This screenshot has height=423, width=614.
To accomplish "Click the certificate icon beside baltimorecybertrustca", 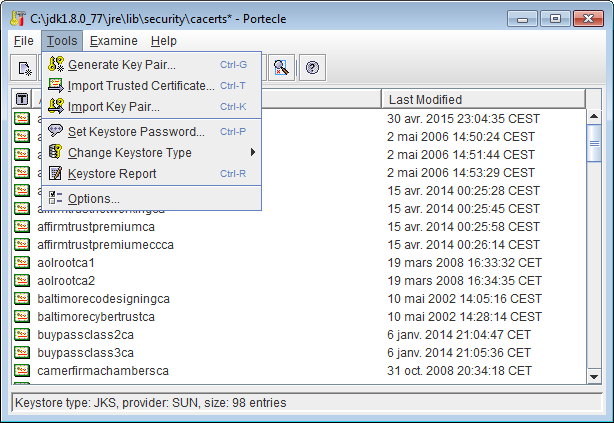I will click(22, 316).
